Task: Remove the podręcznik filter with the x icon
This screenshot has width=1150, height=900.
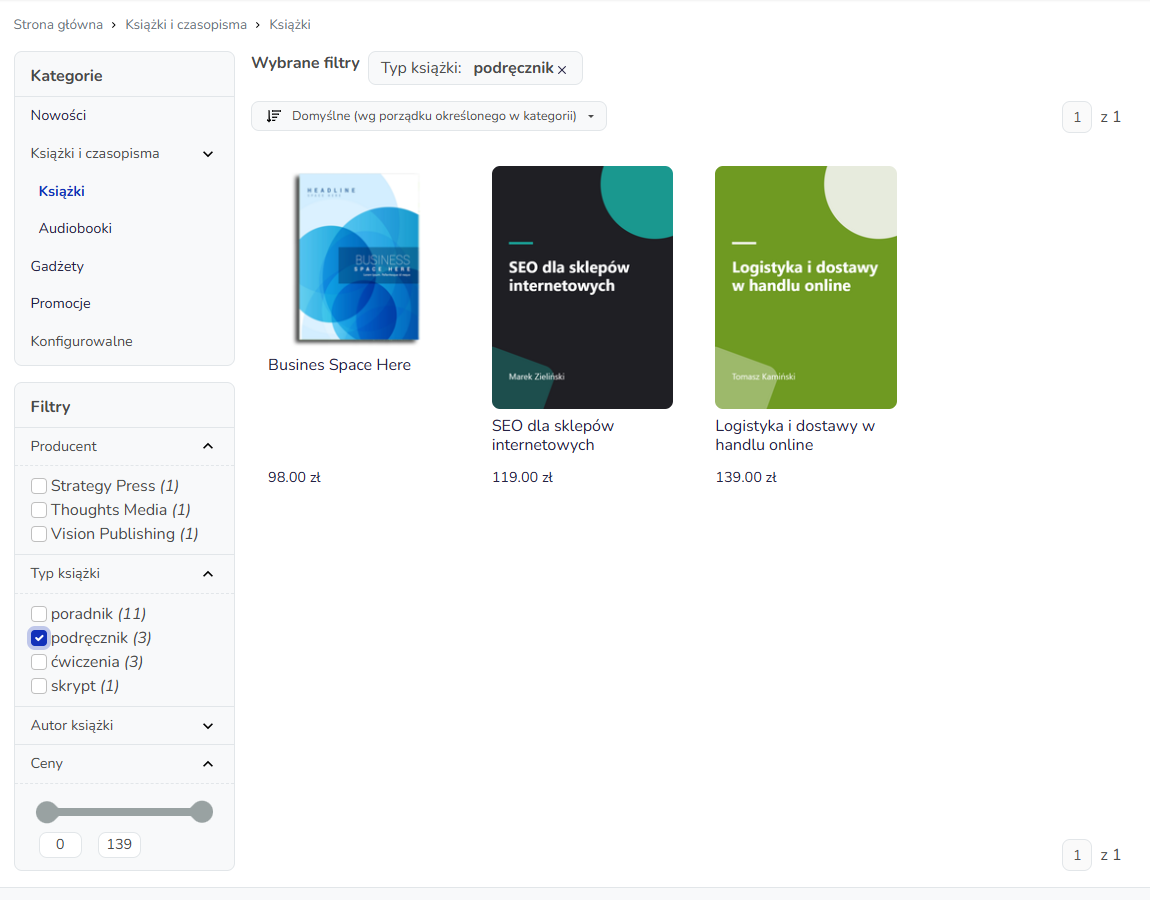Action: (562, 70)
